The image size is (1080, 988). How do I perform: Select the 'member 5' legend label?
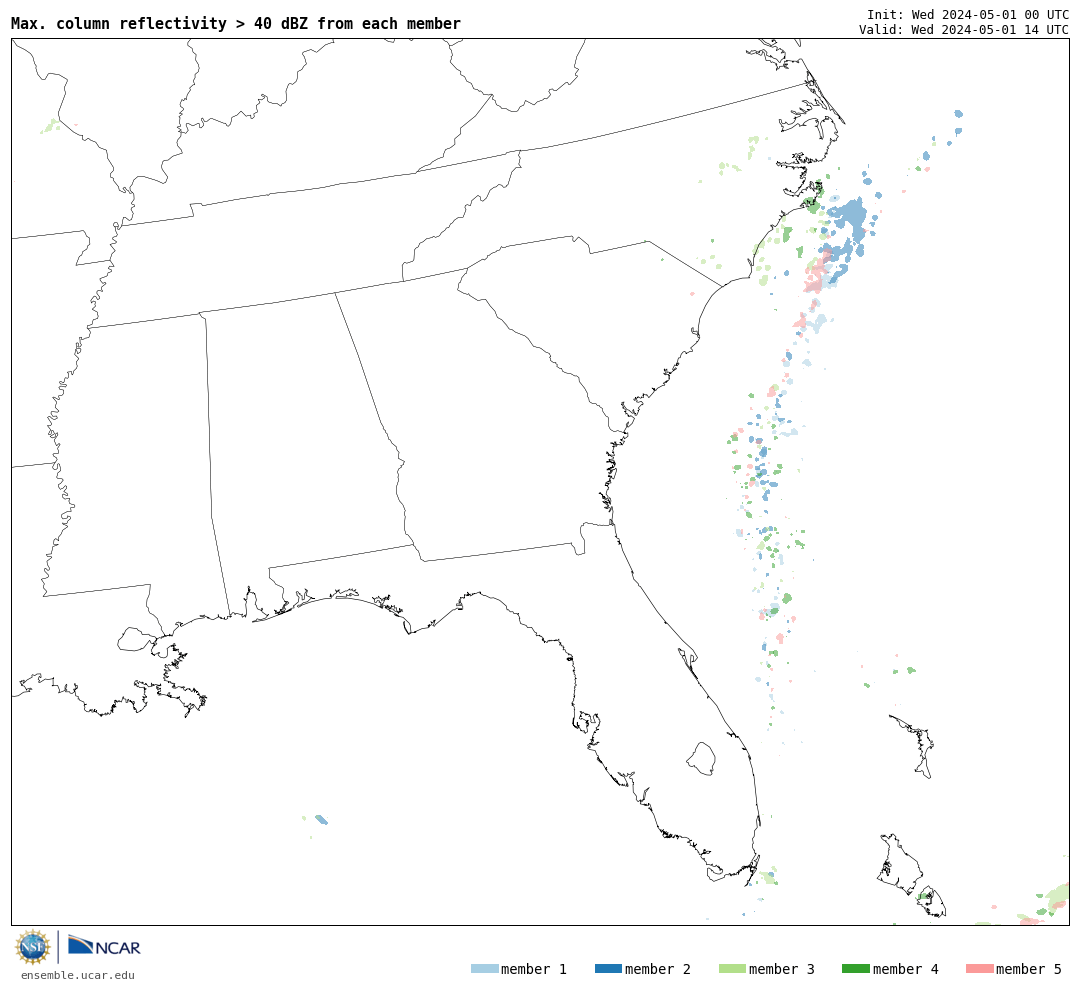1029,969
